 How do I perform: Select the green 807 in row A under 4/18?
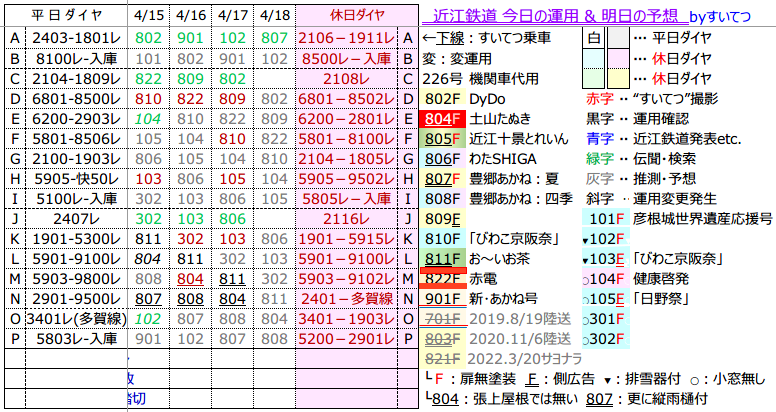[275, 38]
